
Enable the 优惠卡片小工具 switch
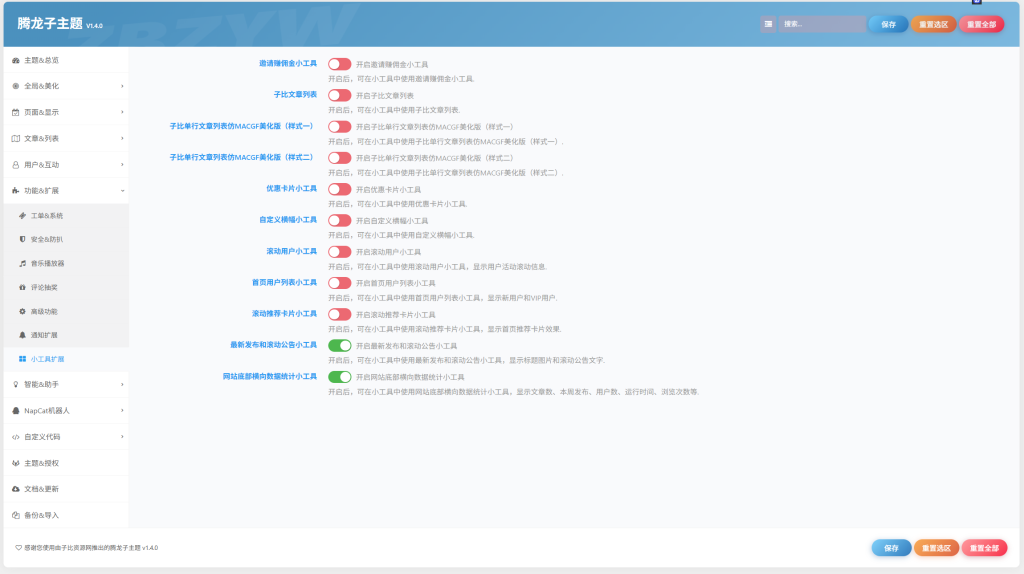[x=340, y=189]
